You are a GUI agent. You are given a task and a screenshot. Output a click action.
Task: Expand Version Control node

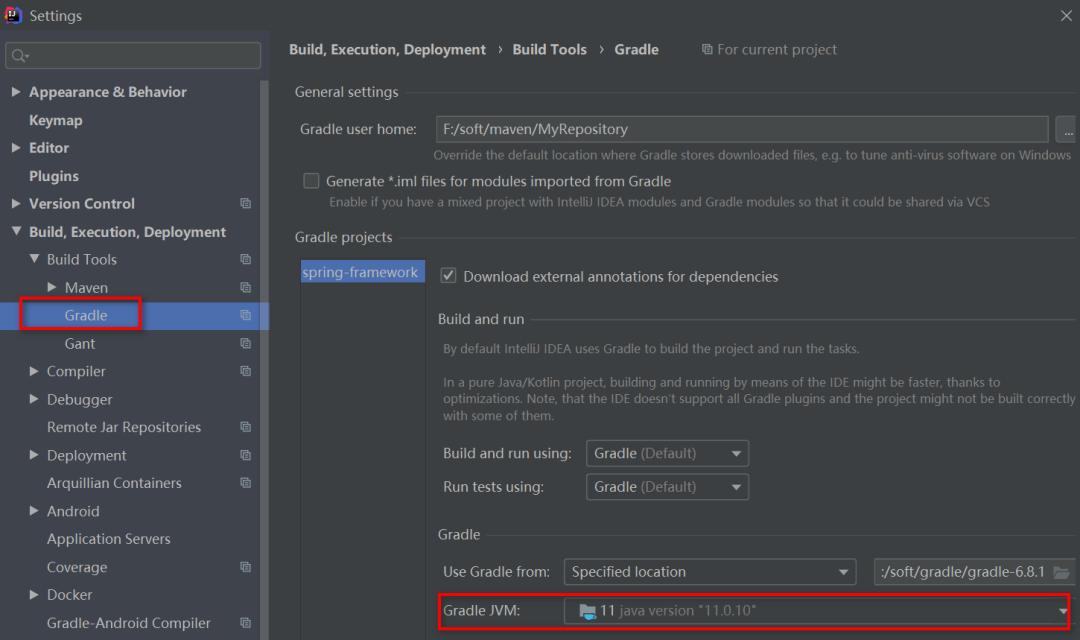point(16,203)
